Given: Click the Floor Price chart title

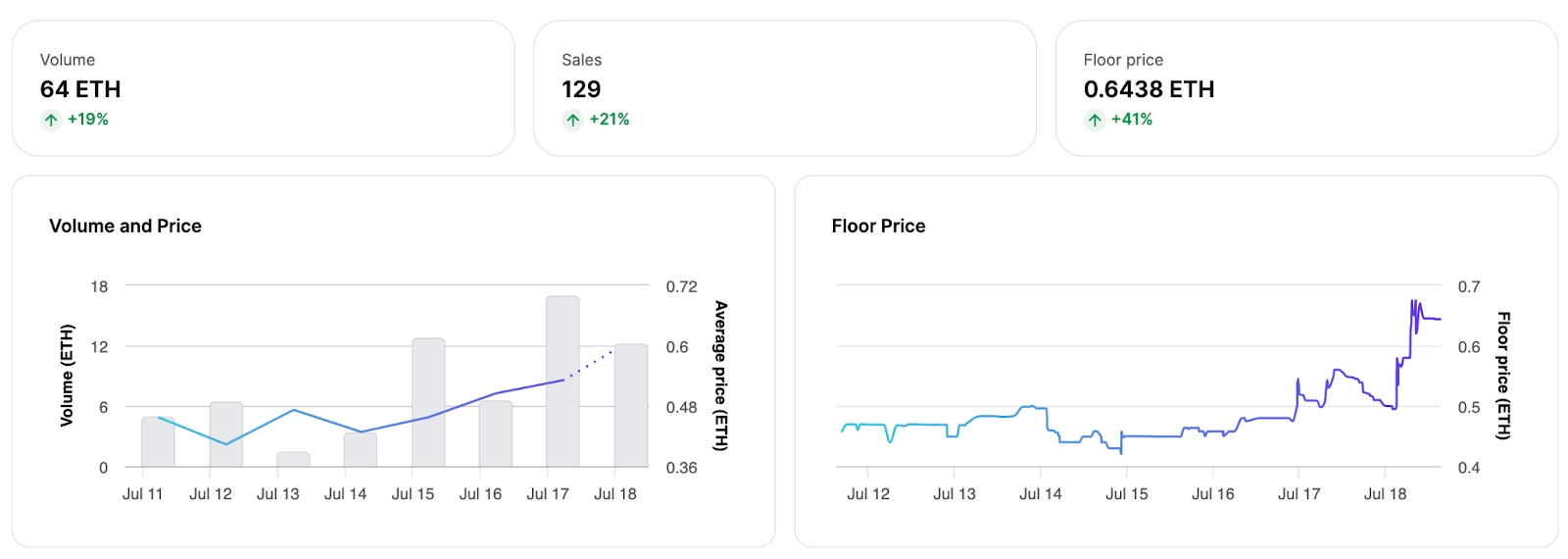Looking at the screenshot, I should click(x=878, y=226).
